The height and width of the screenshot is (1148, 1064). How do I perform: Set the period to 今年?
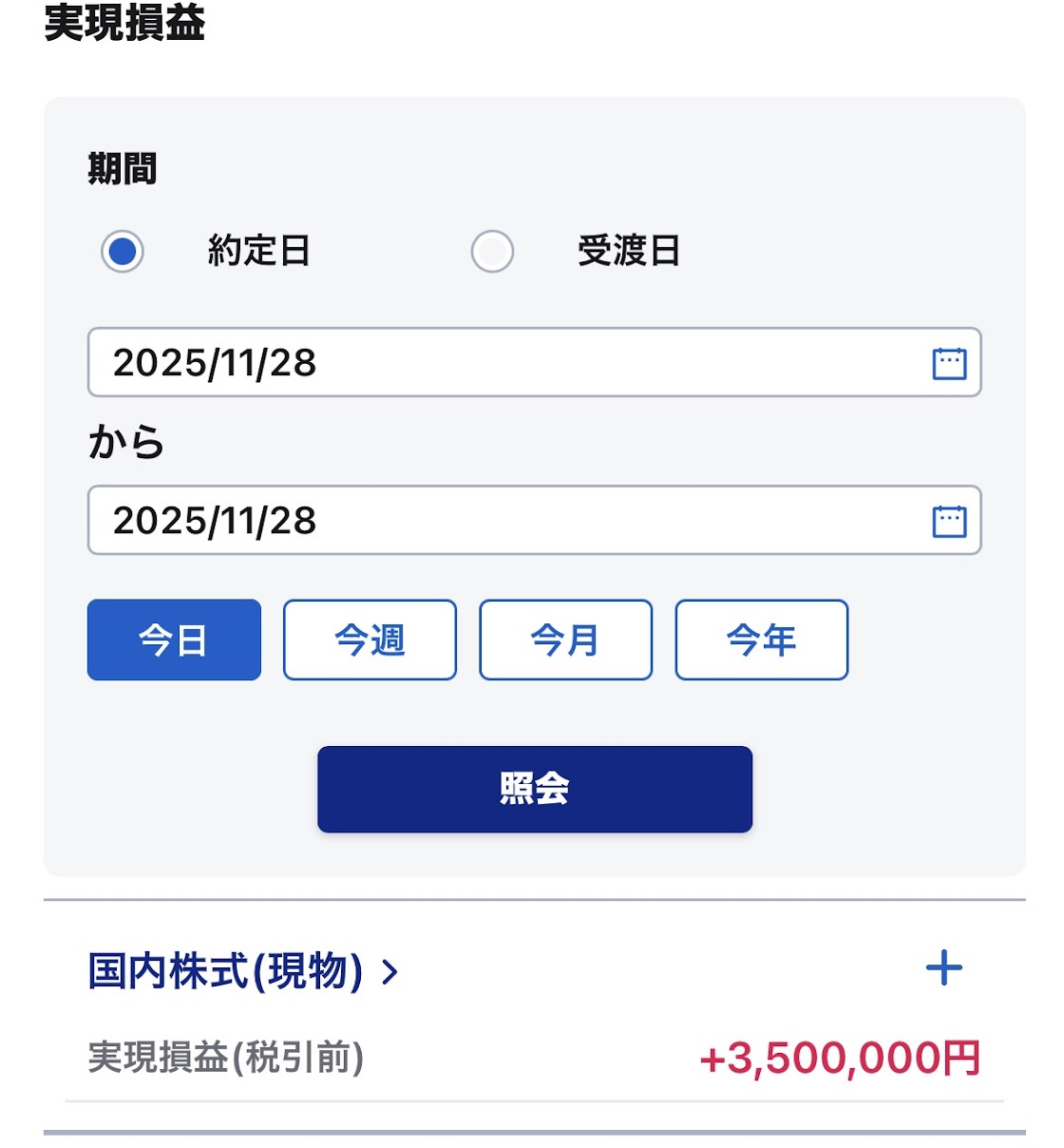point(761,640)
